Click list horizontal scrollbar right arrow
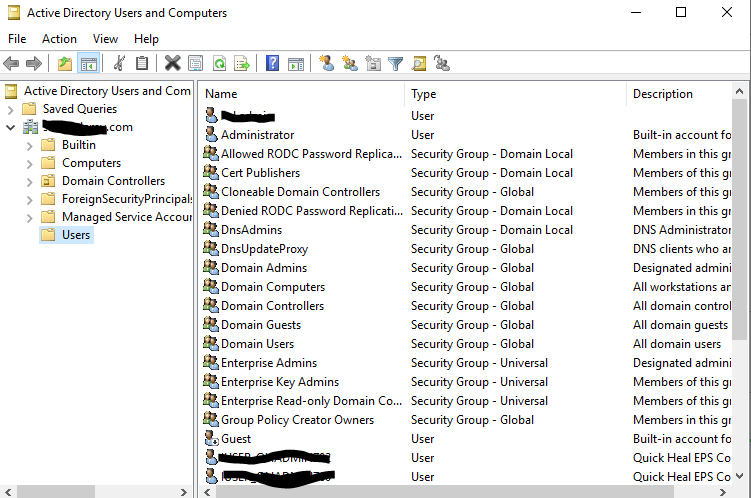The image size is (751, 498). (x=723, y=492)
